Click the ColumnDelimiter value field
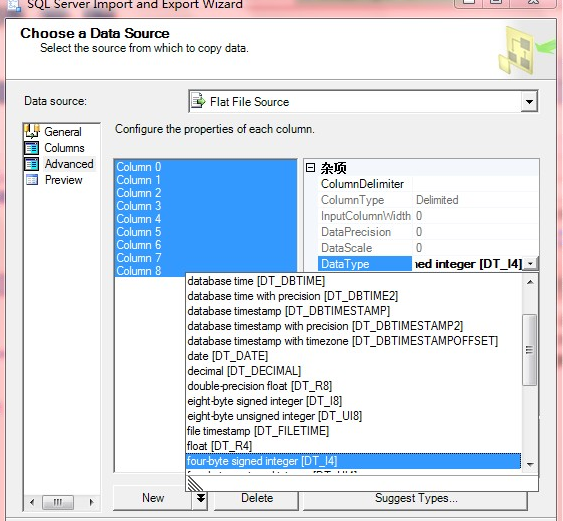This screenshot has height=521, width=563. coord(475,184)
